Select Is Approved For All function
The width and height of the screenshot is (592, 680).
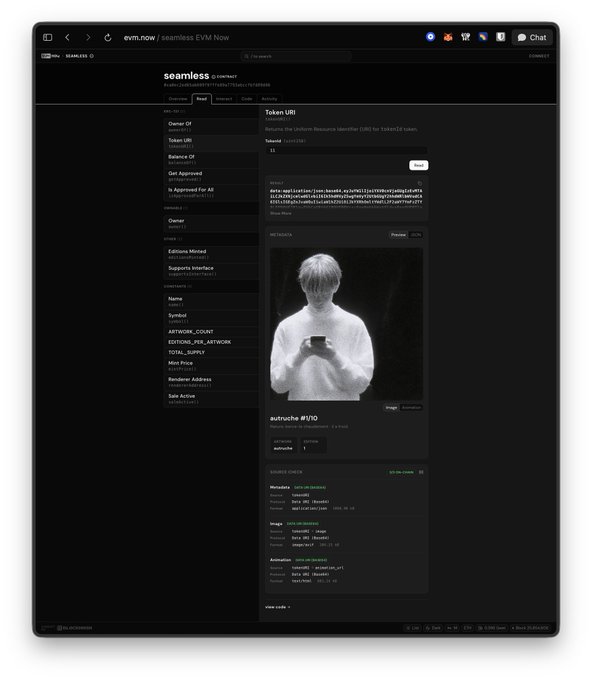pyautogui.click(x=211, y=192)
